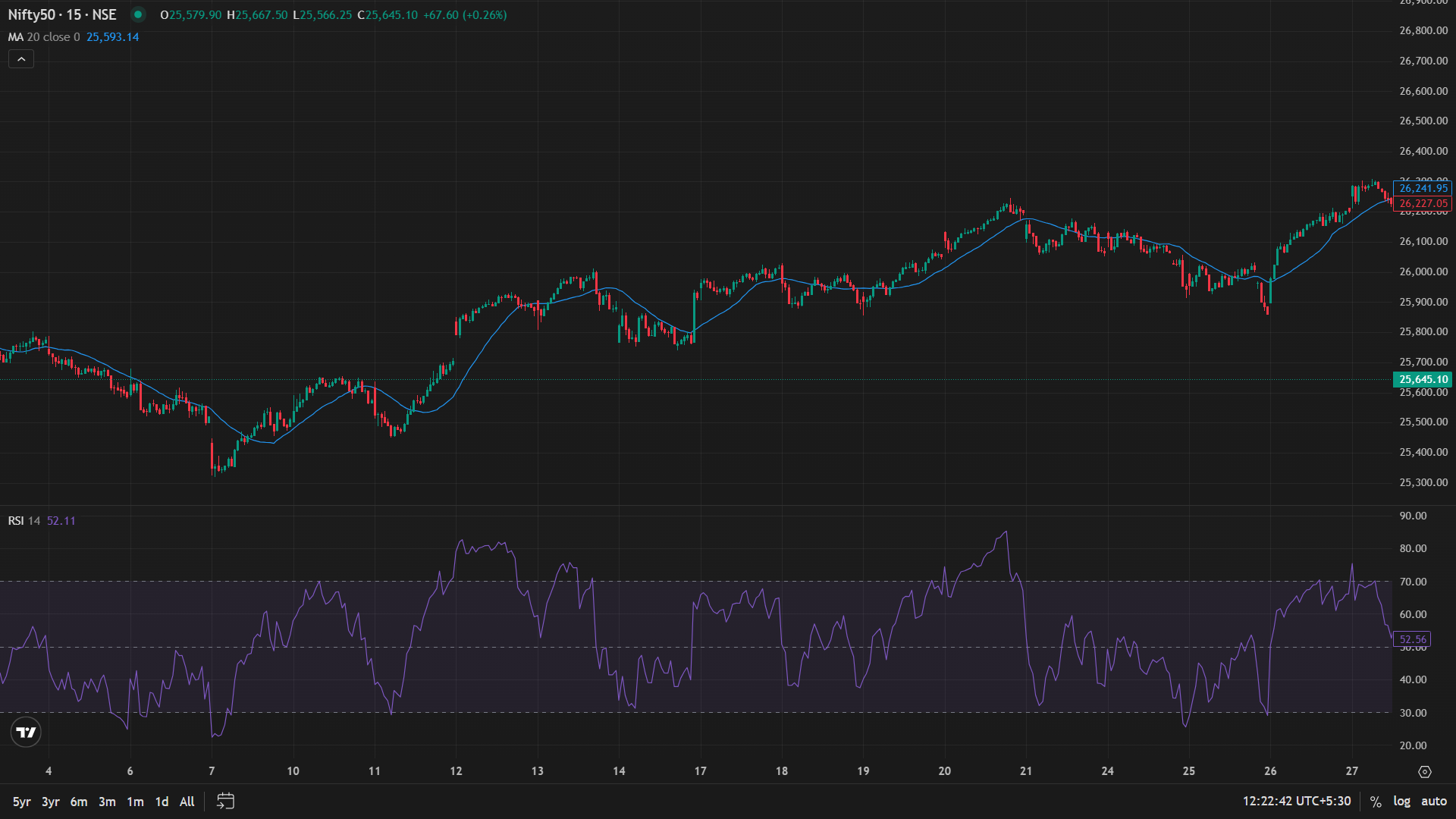Choose the 1d time range
Image resolution: width=1456 pixels, height=819 pixels.
click(162, 802)
